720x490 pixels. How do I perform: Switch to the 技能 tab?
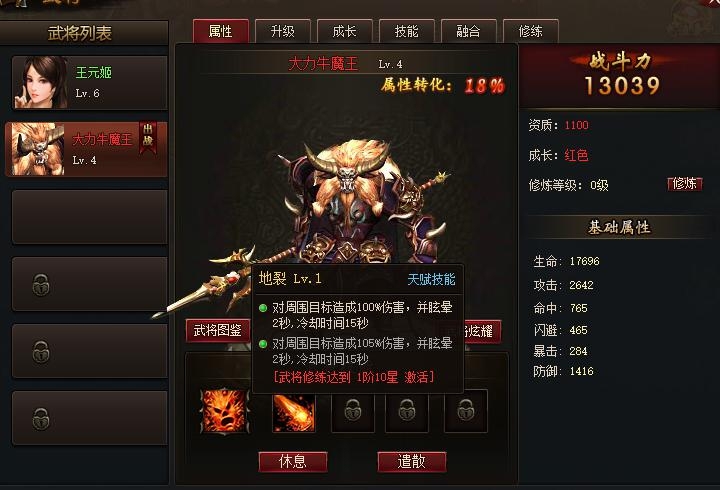(406, 31)
